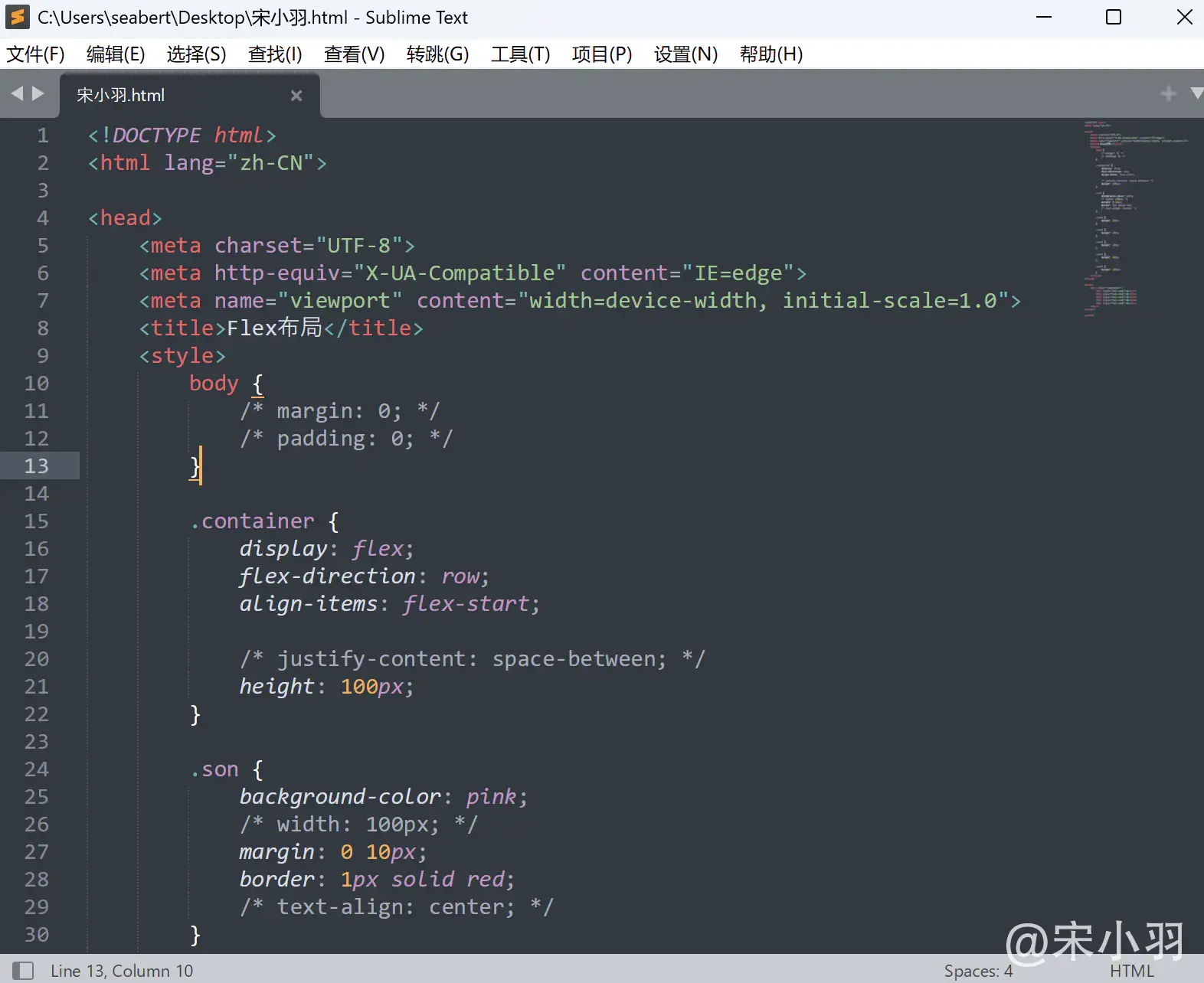Maximize the Sublime Text window
This screenshot has height=983, width=1204.
[1114, 17]
